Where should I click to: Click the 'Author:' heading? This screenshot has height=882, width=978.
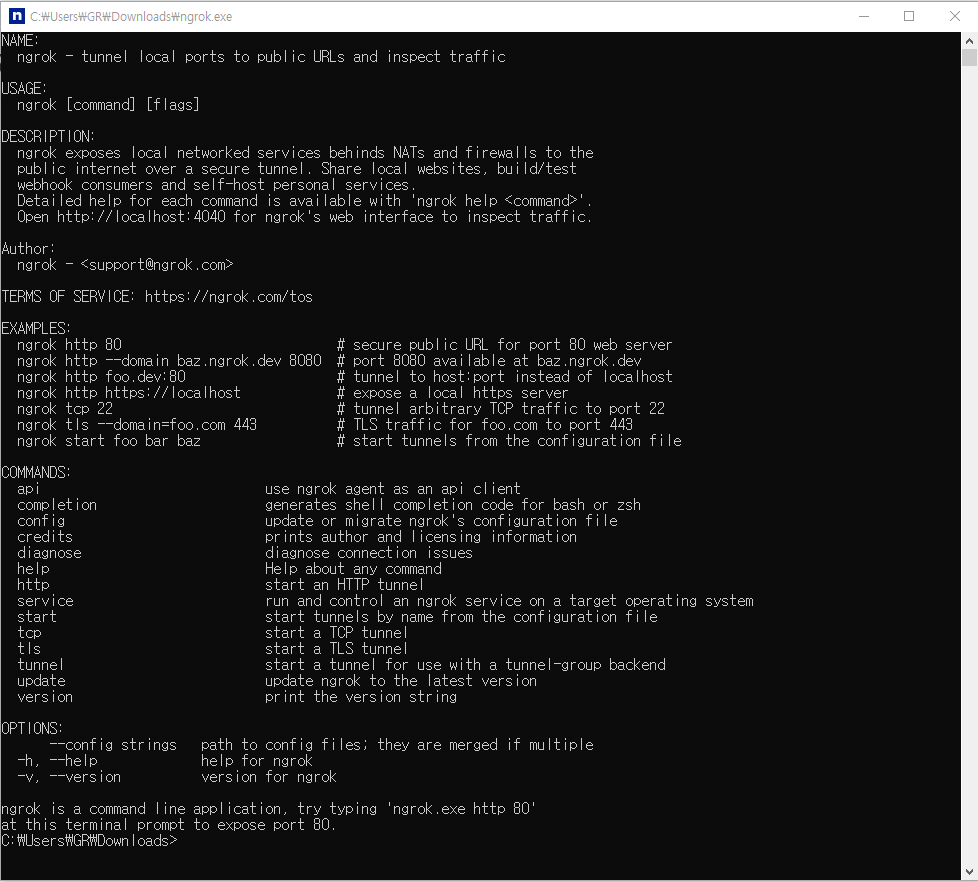click(x=28, y=249)
